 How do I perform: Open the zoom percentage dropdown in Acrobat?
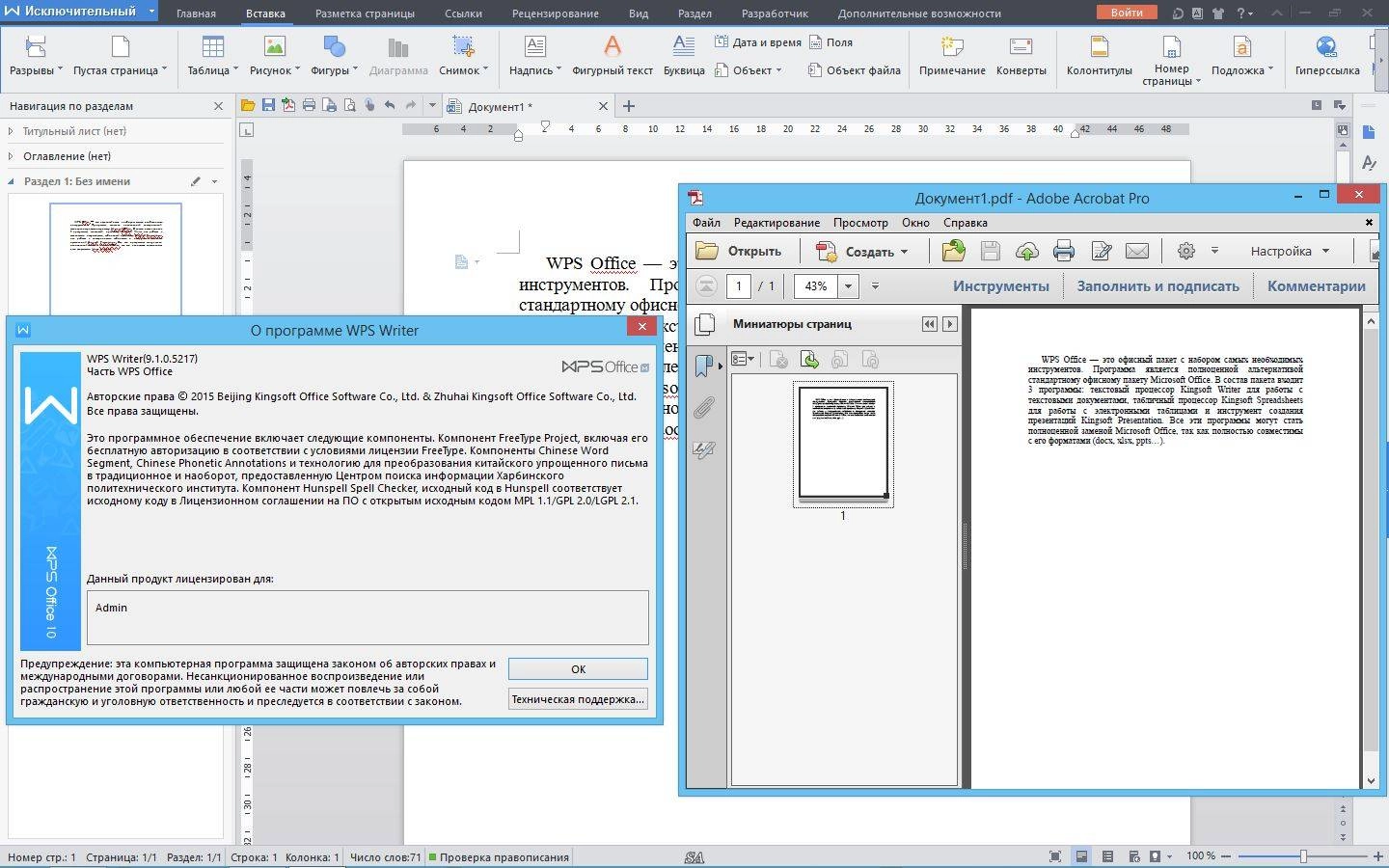(849, 285)
